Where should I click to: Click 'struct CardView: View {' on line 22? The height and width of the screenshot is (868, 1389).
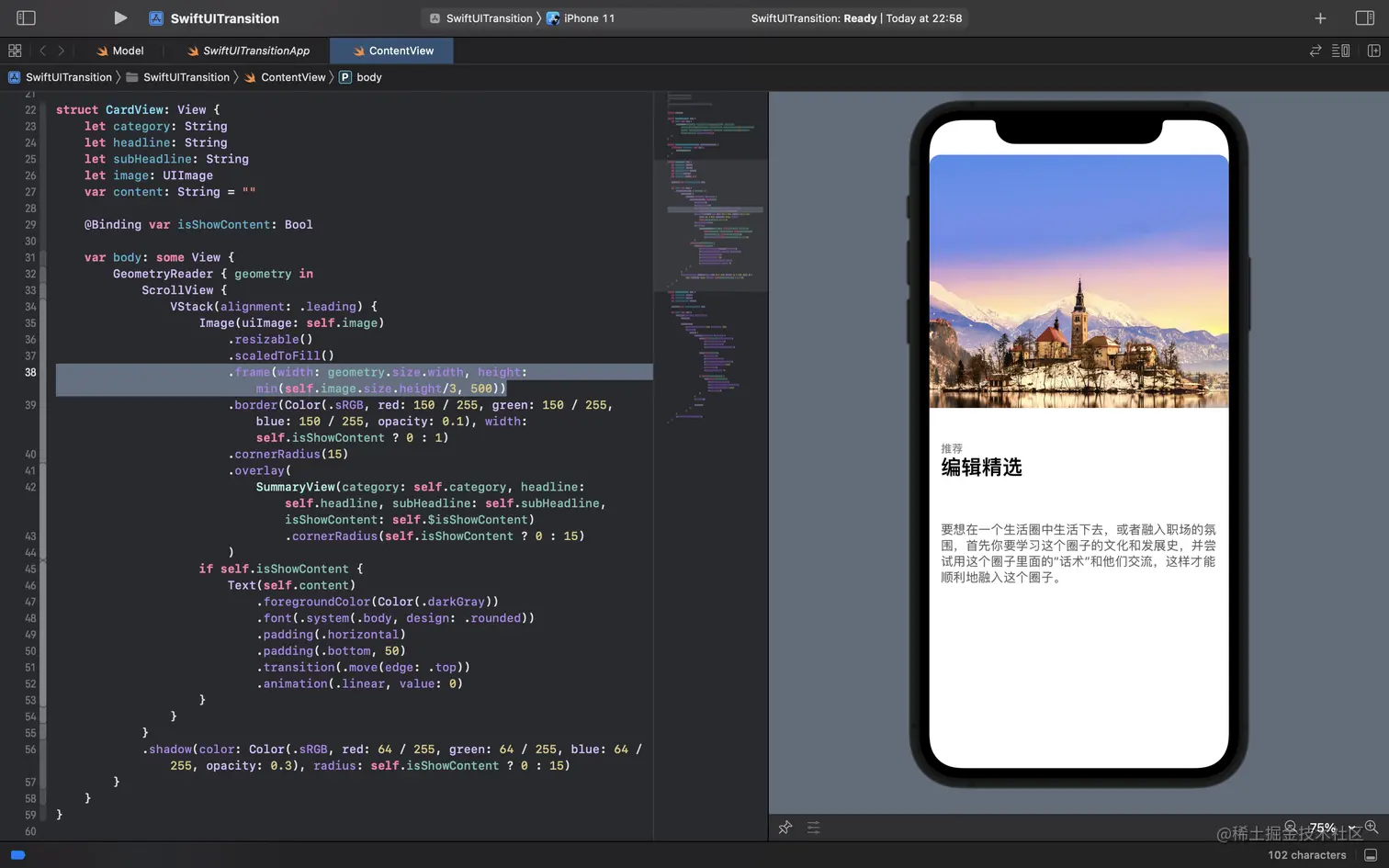tap(138, 109)
